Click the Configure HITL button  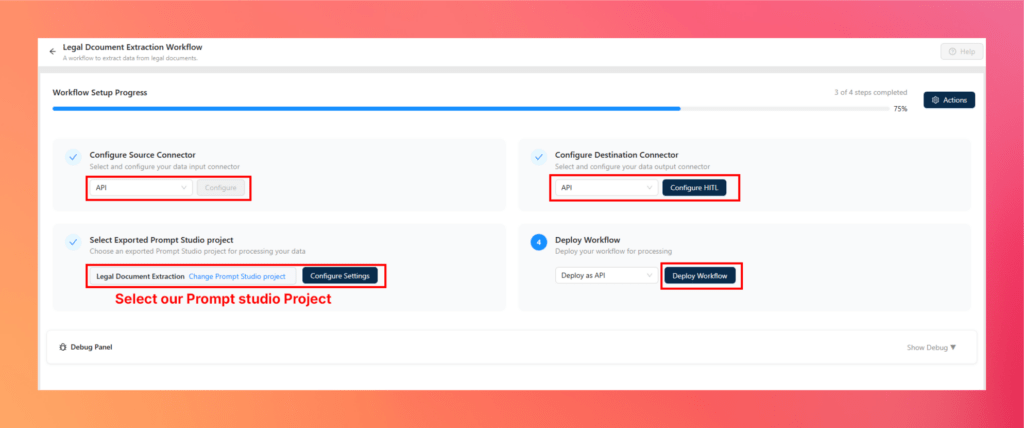click(x=694, y=188)
